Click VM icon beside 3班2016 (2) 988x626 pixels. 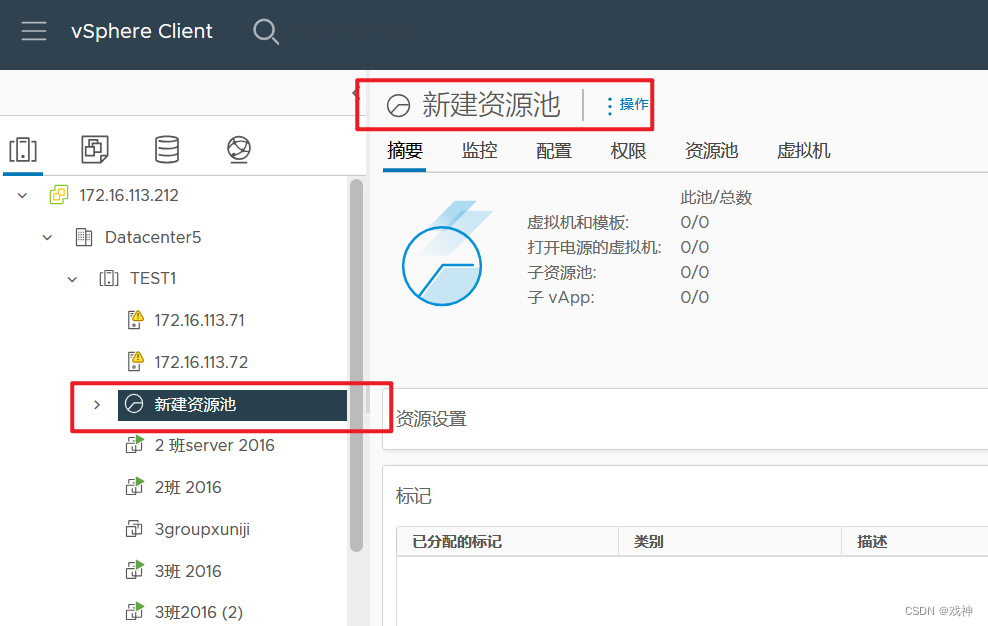(134, 612)
